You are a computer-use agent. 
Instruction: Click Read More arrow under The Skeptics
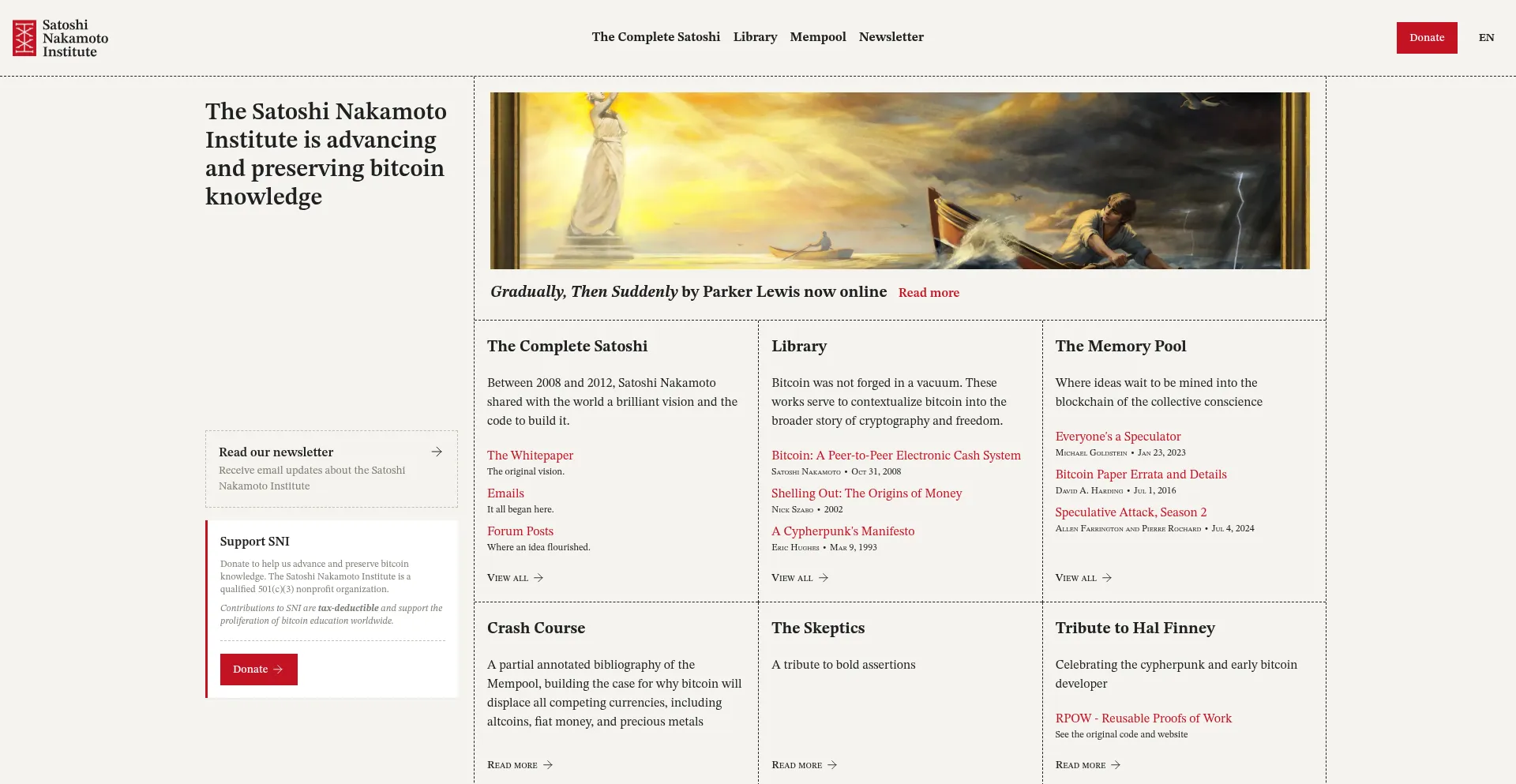coord(832,765)
